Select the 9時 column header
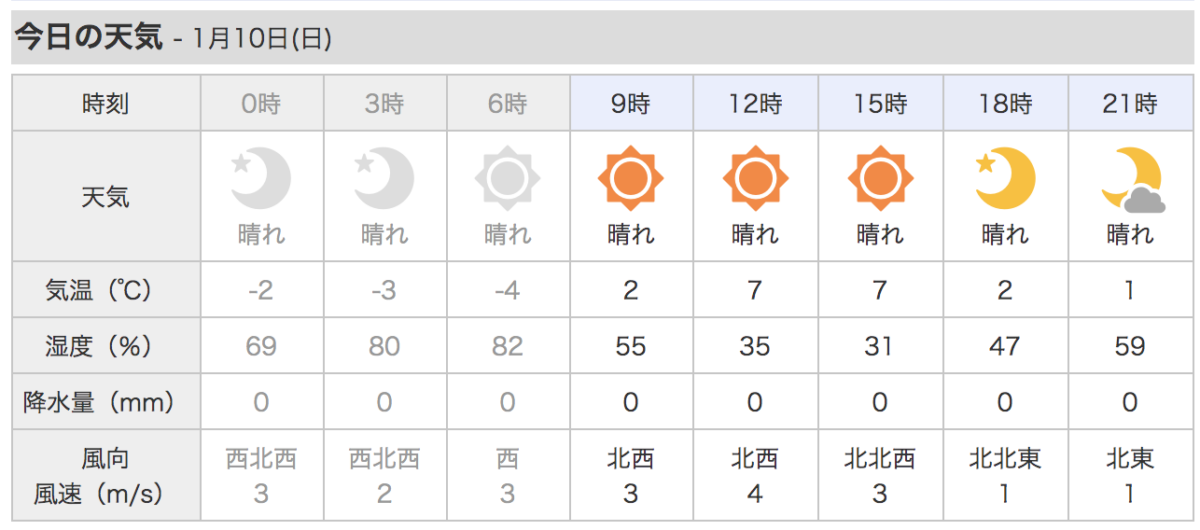This screenshot has width=1200, height=530. click(x=631, y=103)
